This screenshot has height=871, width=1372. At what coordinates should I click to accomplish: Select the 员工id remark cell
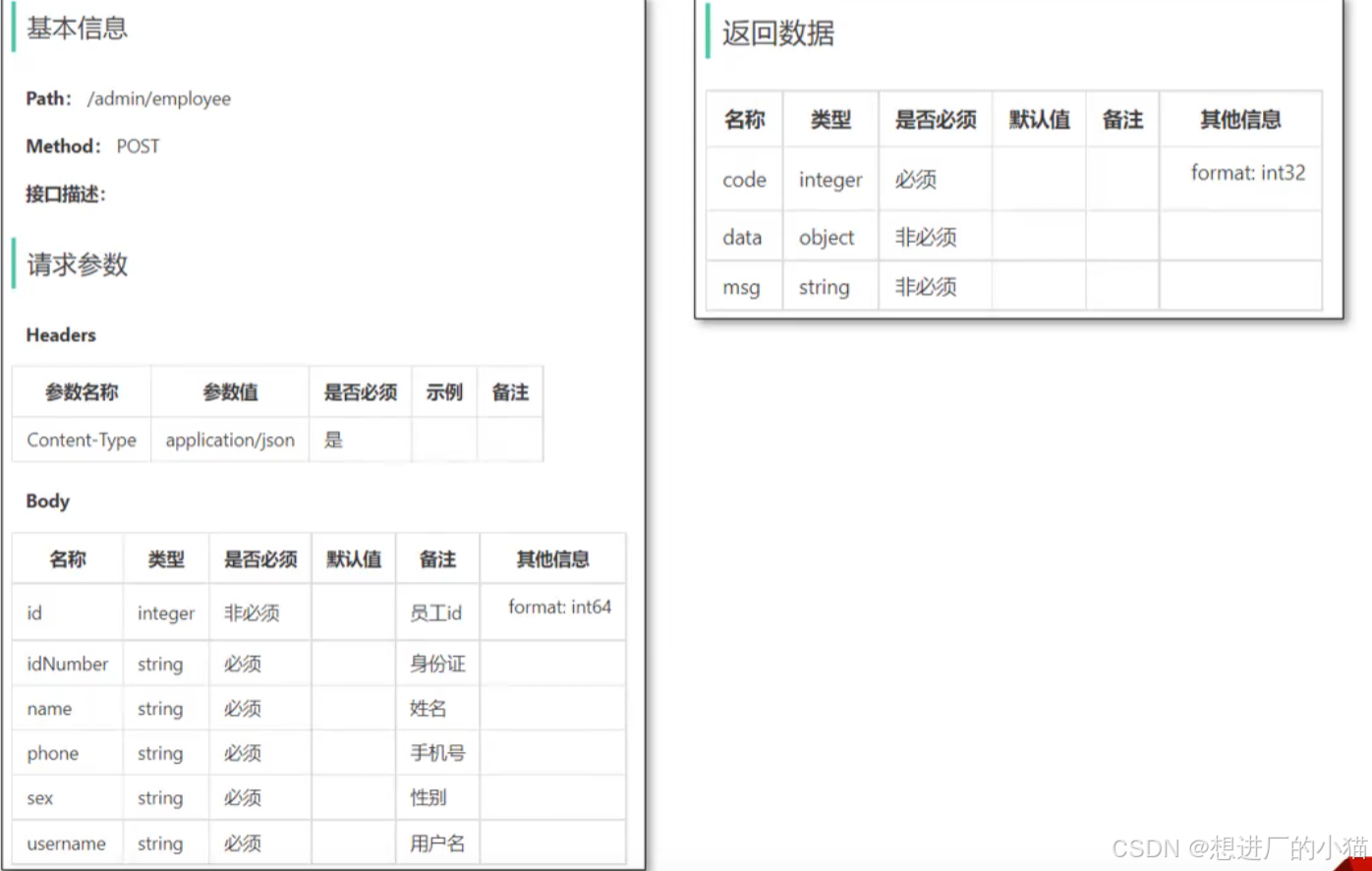point(437,613)
